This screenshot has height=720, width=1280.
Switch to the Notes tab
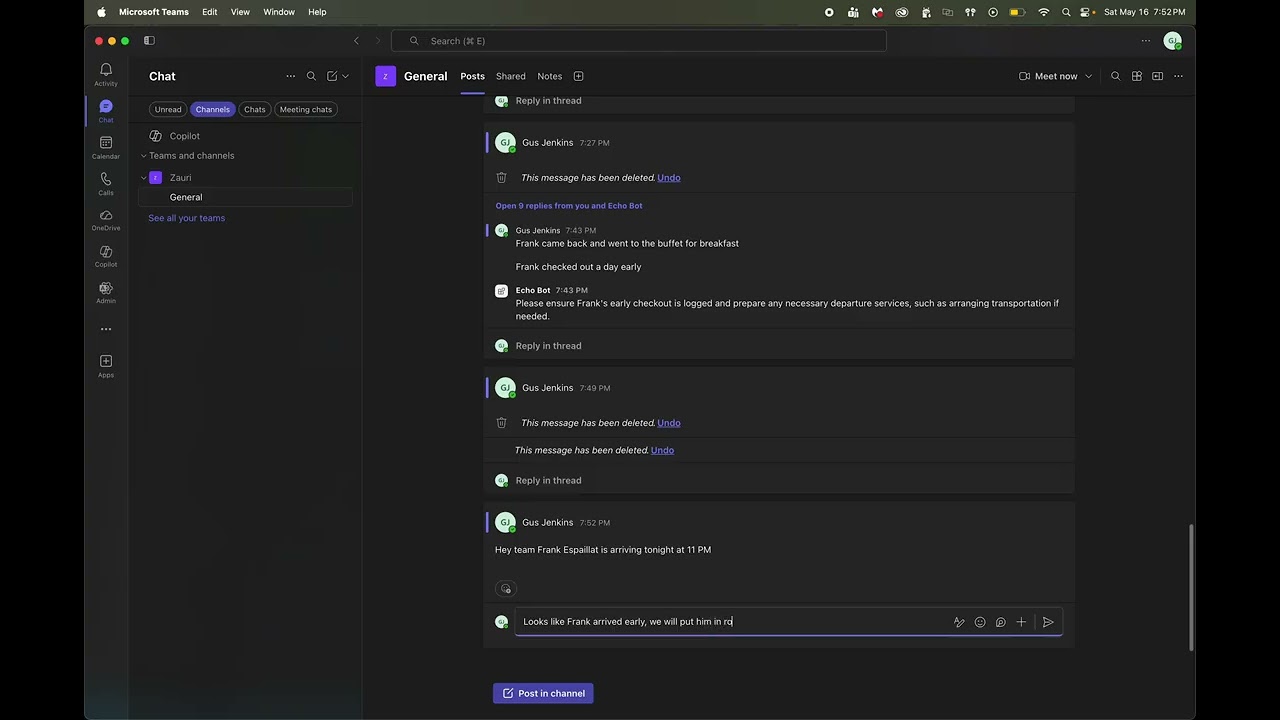[549, 76]
